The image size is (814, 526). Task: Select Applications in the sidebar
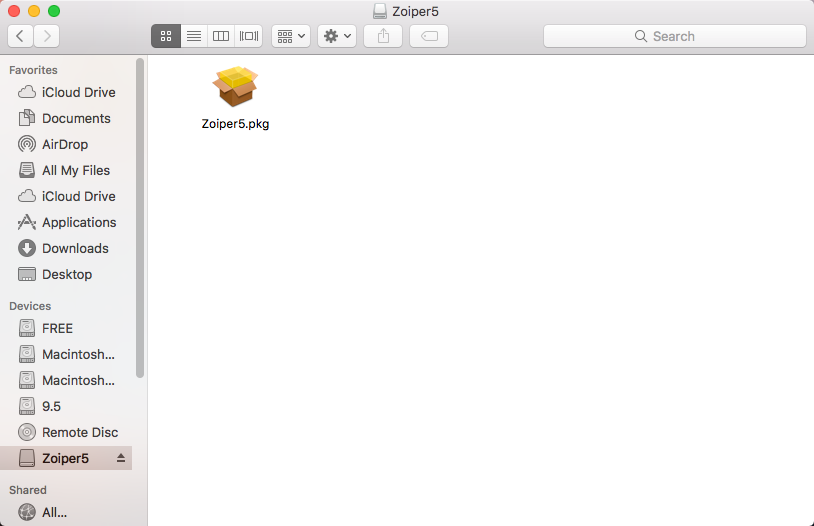coord(78,222)
